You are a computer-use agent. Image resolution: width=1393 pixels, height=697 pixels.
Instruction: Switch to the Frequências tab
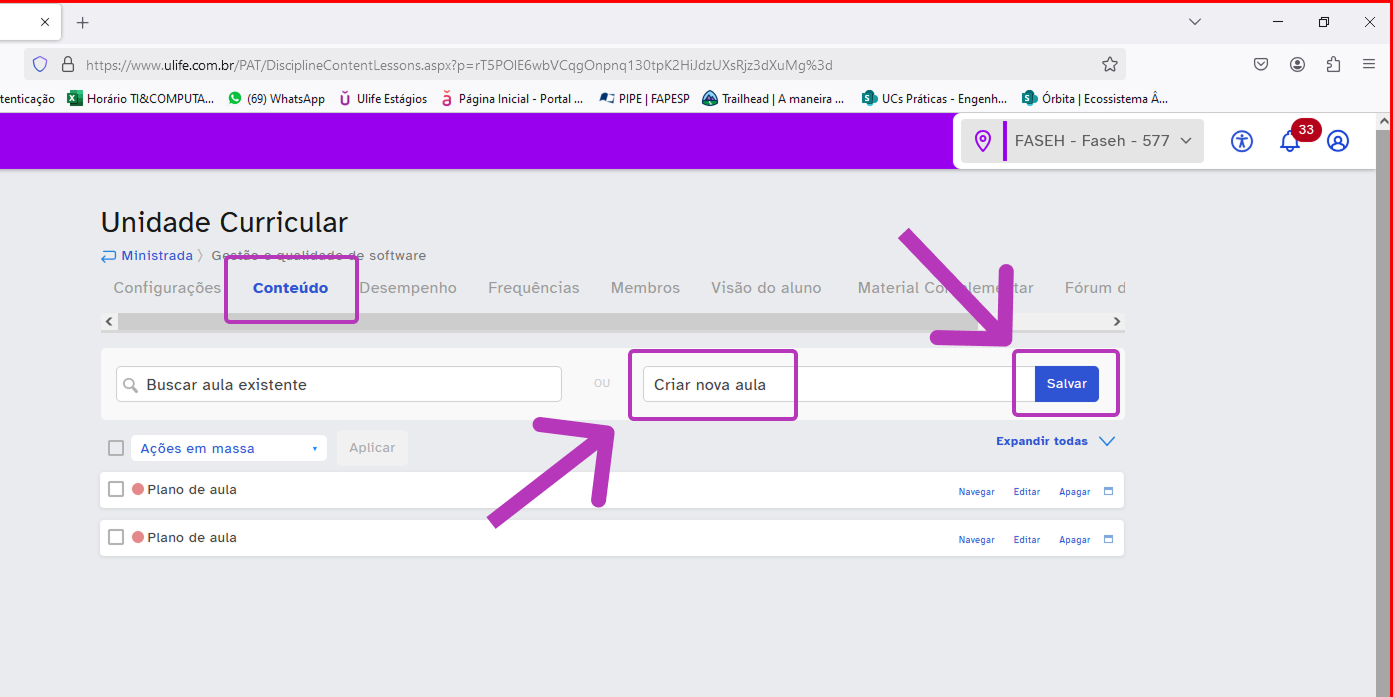point(533,288)
